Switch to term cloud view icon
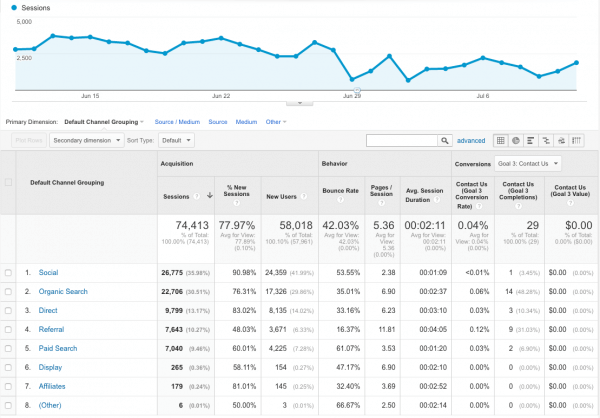 pyautogui.click(x=561, y=140)
